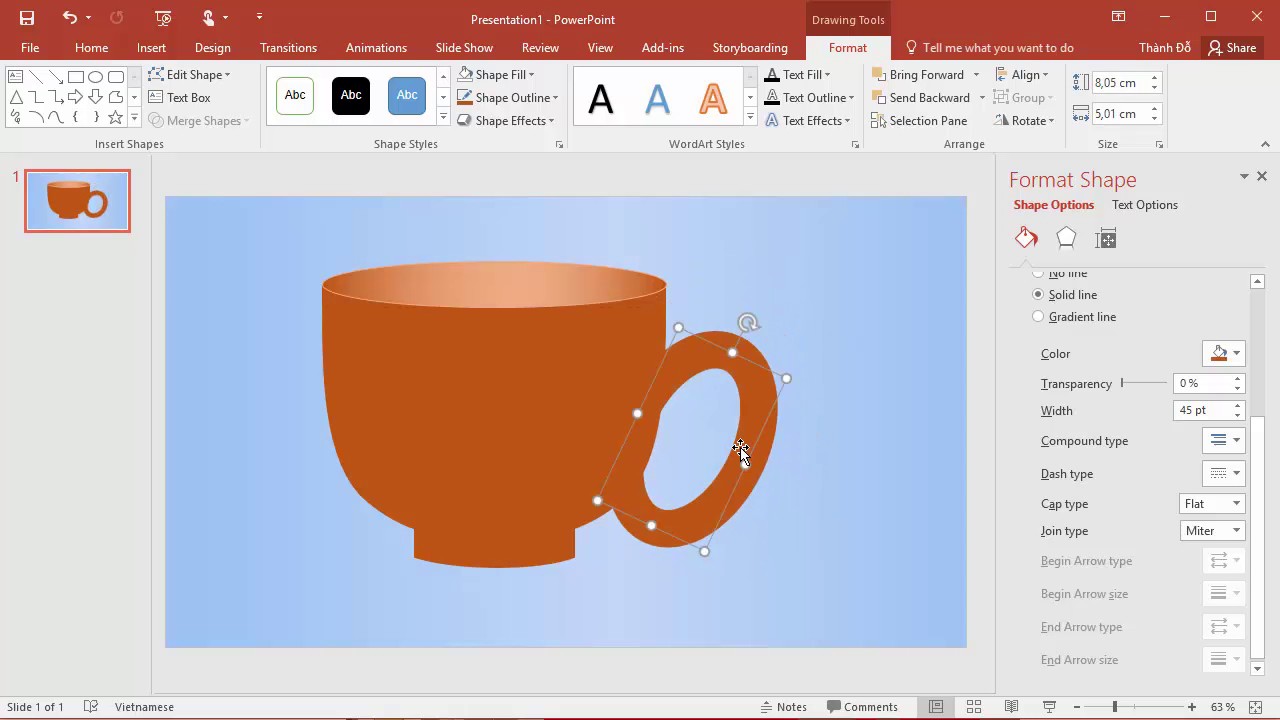Click the Selection Pane button
Image resolution: width=1280 pixels, height=720 pixels.
click(919, 121)
